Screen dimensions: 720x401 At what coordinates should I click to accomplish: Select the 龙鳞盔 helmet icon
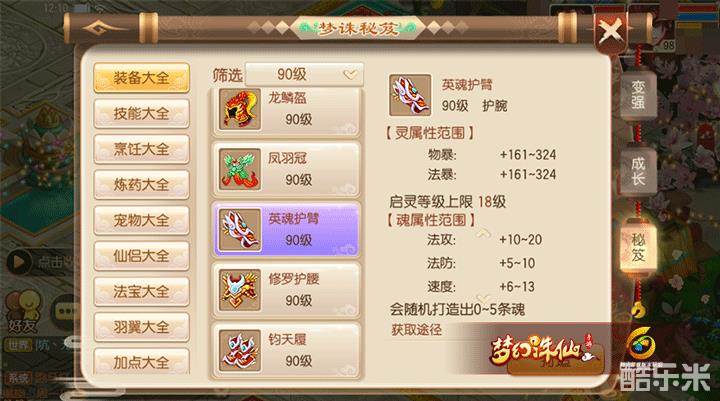coord(240,109)
